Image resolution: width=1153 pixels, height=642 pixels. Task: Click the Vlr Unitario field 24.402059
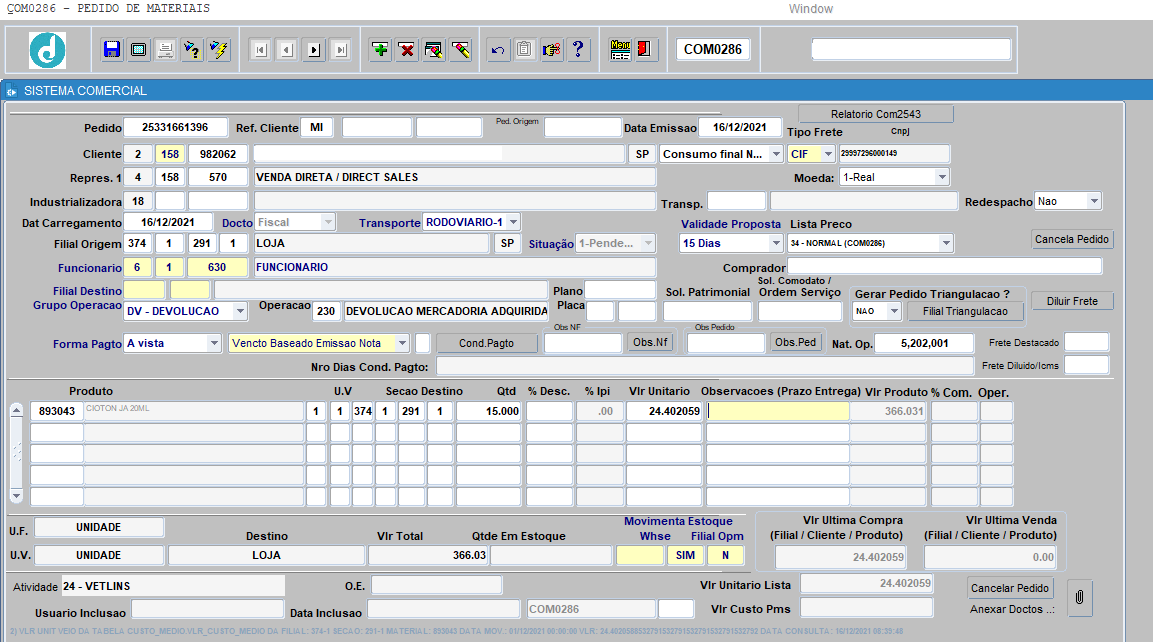click(x=664, y=411)
